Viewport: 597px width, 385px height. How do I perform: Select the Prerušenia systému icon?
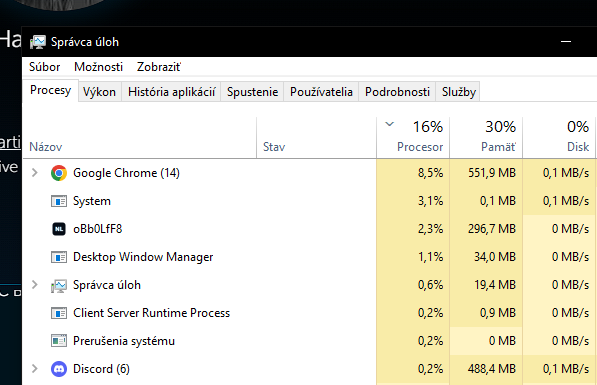pos(59,341)
